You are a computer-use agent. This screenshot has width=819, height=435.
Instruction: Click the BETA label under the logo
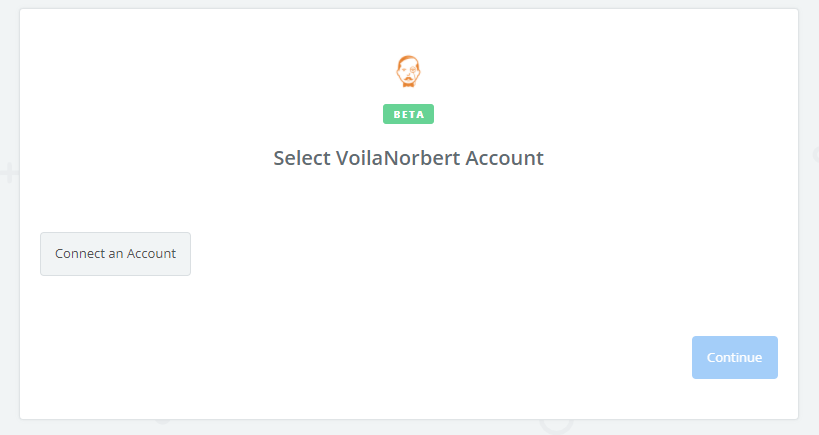click(x=408, y=114)
